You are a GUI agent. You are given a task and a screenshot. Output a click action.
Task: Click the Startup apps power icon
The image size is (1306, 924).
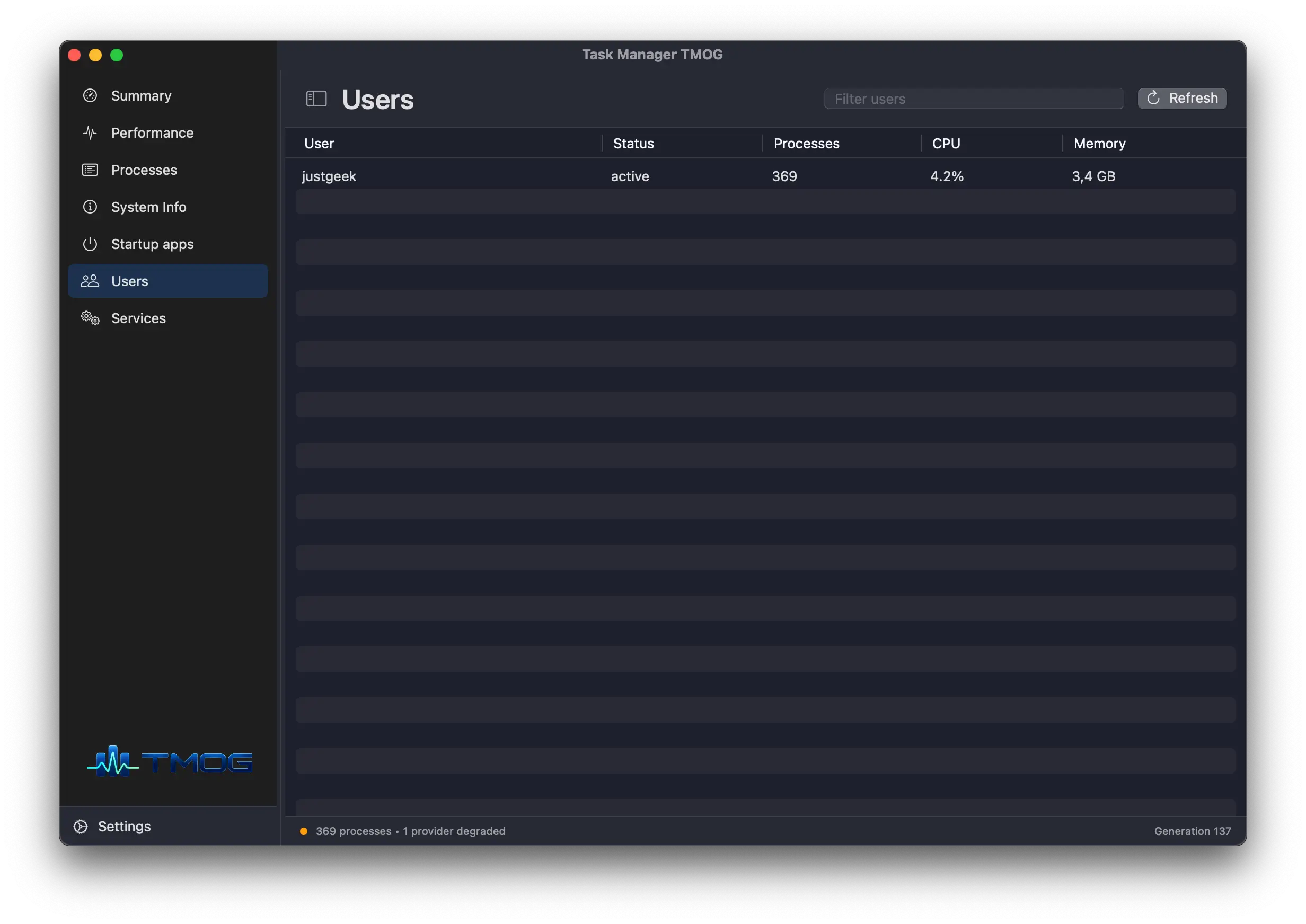pos(90,244)
